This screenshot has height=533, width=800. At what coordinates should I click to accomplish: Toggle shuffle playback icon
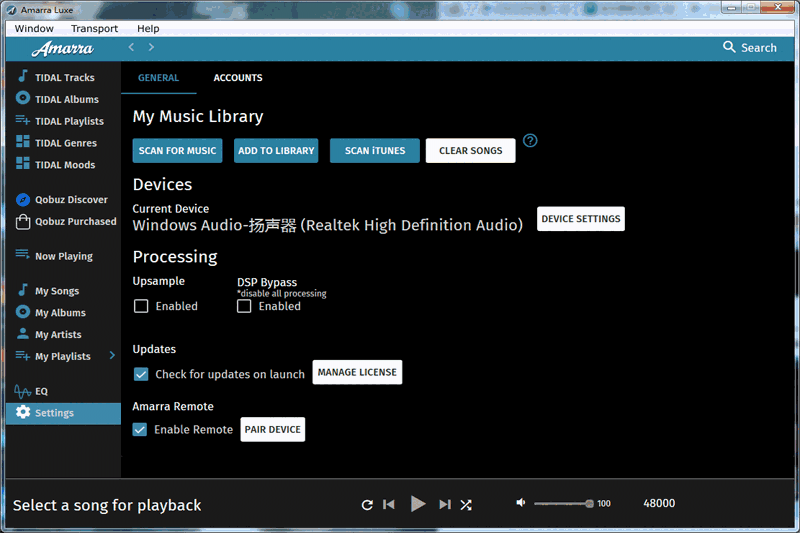tap(466, 505)
